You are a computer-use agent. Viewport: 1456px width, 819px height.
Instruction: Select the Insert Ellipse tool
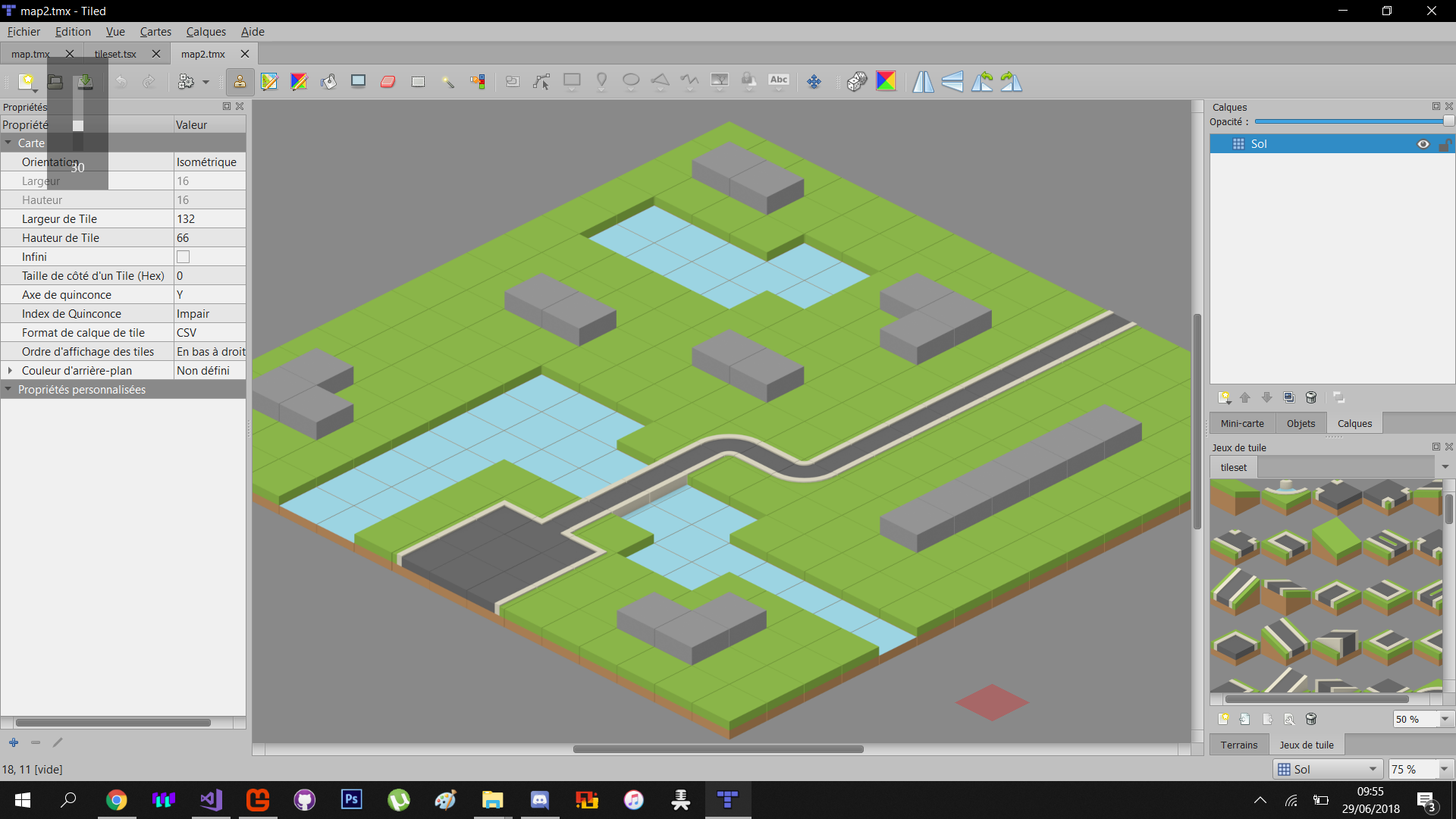tap(631, 81)
